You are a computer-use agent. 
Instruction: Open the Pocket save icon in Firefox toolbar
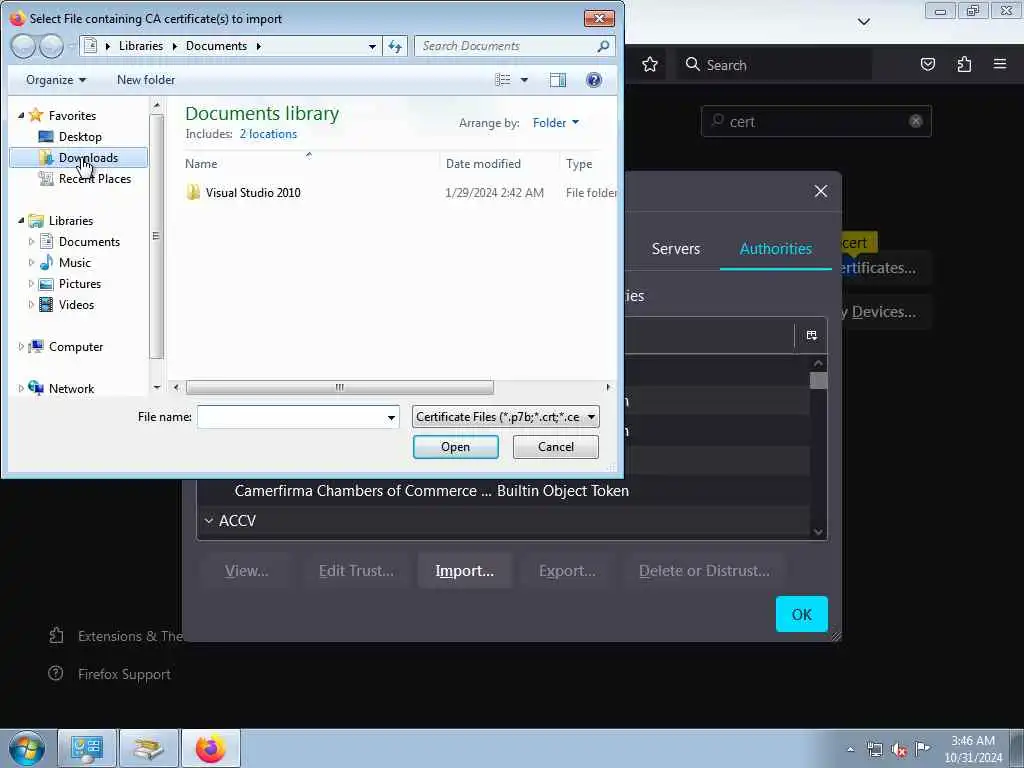tap(928, 64)
